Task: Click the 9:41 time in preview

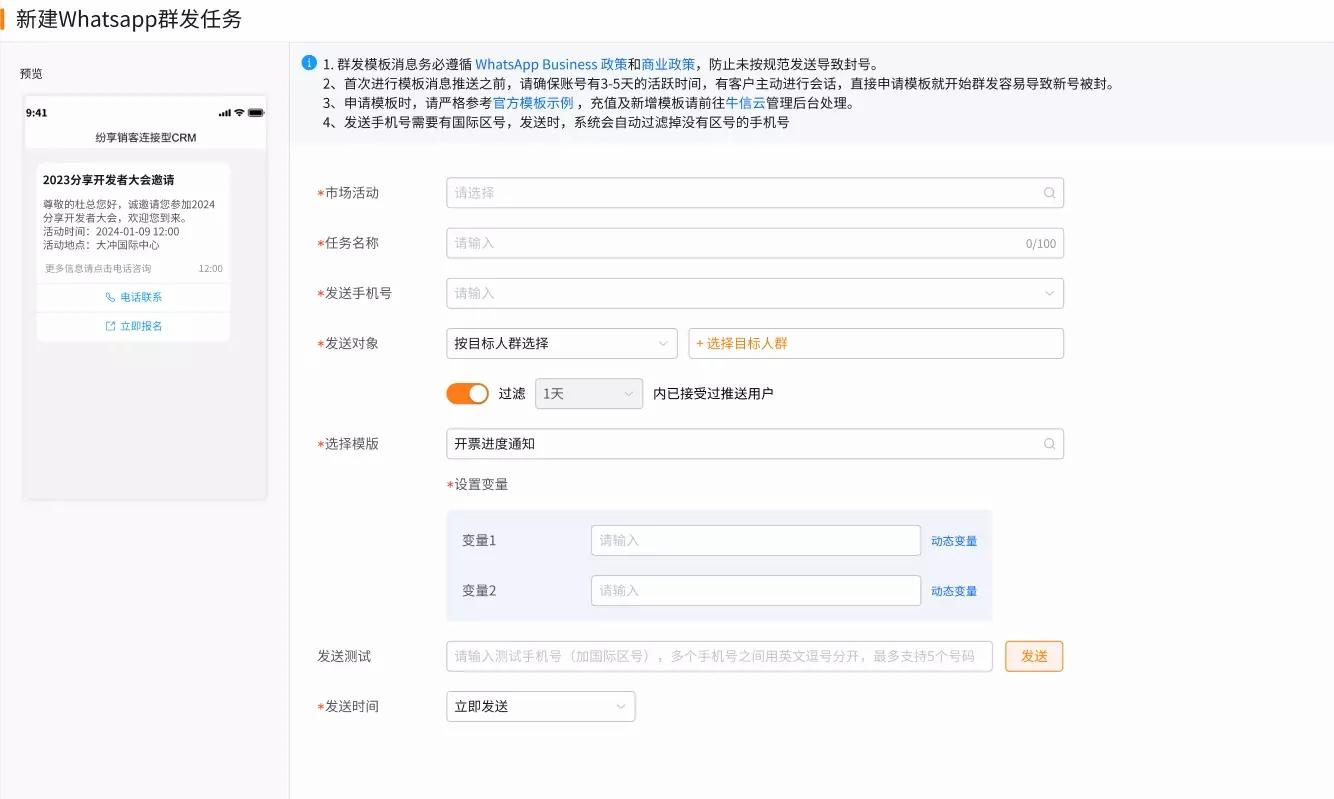Action: point(37,113)
